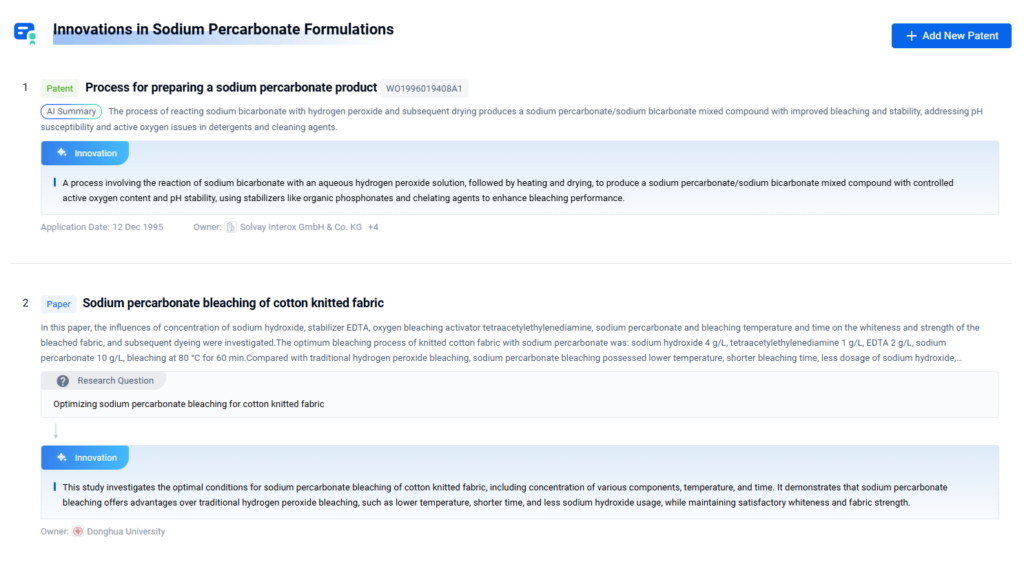Click the Solvay Interox GmbH & Co. KG owner
The width and height of the screenshot is (1024, 562).
[x=300, y=227]
